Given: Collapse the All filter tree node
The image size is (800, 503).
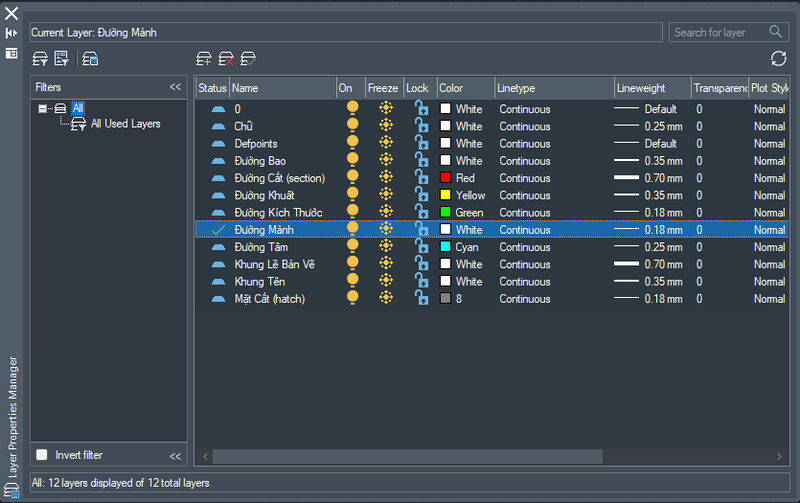Looking at the screenshot, I should tap(43, 108).
